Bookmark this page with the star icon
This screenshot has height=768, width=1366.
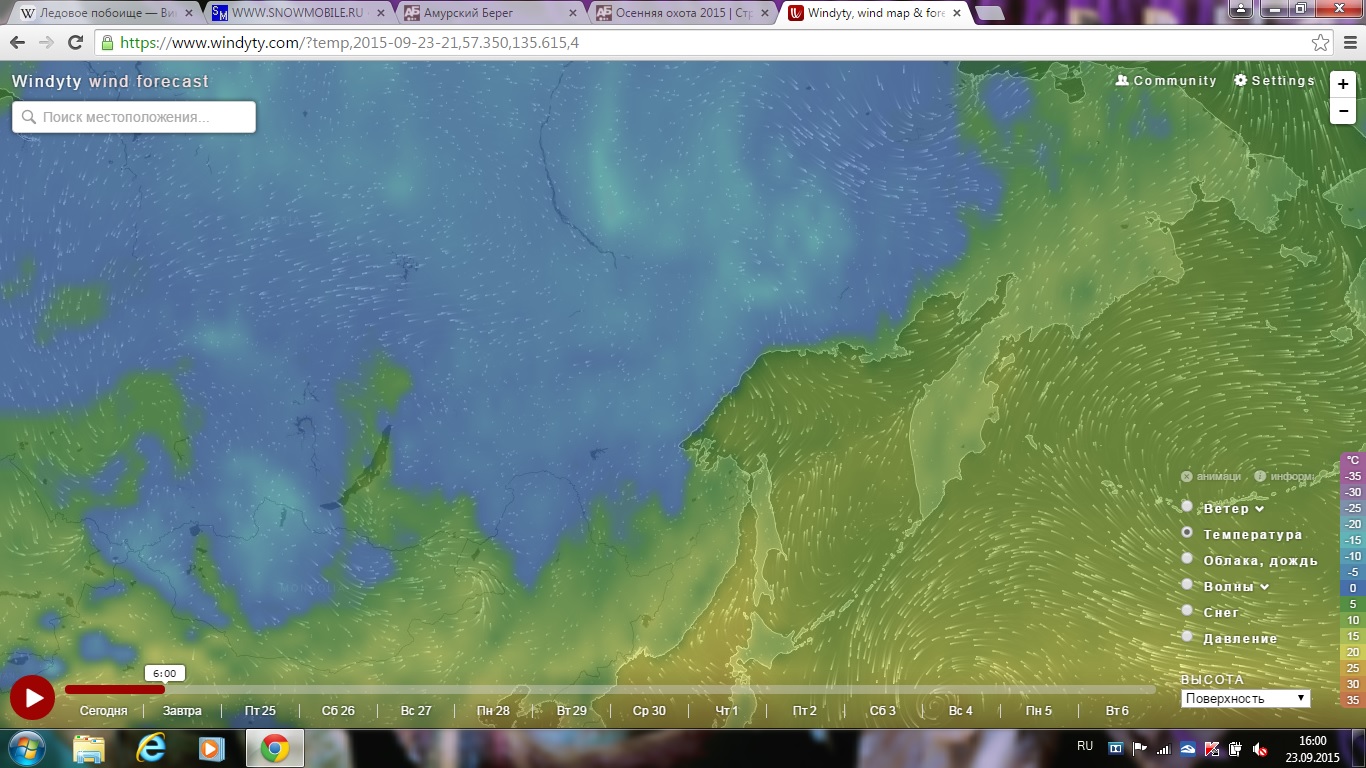click(1321, 43)
